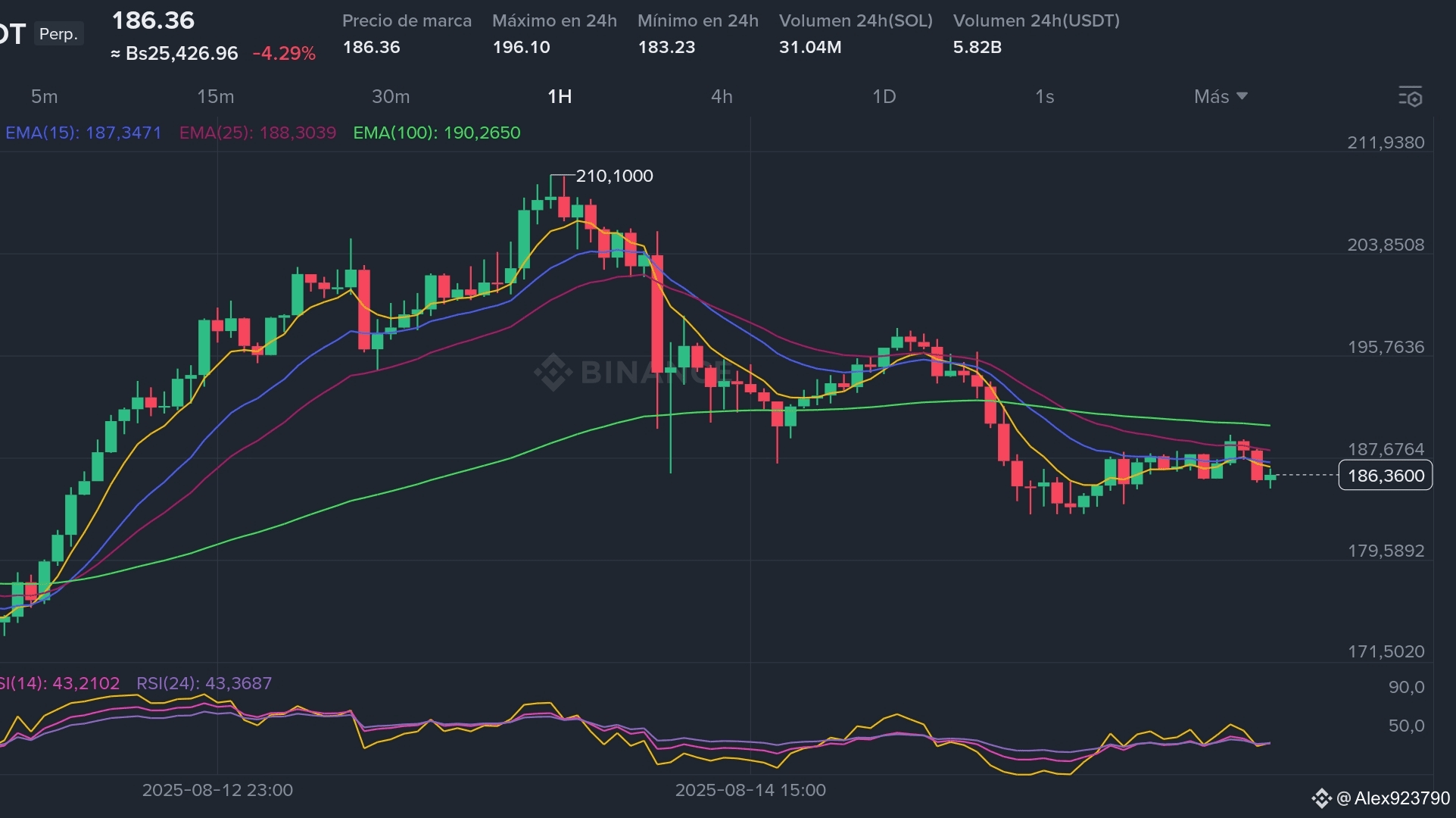The image size is (1456, 818).
Task: Choose the 1H timeframe
Action: (x=560, y=97)
